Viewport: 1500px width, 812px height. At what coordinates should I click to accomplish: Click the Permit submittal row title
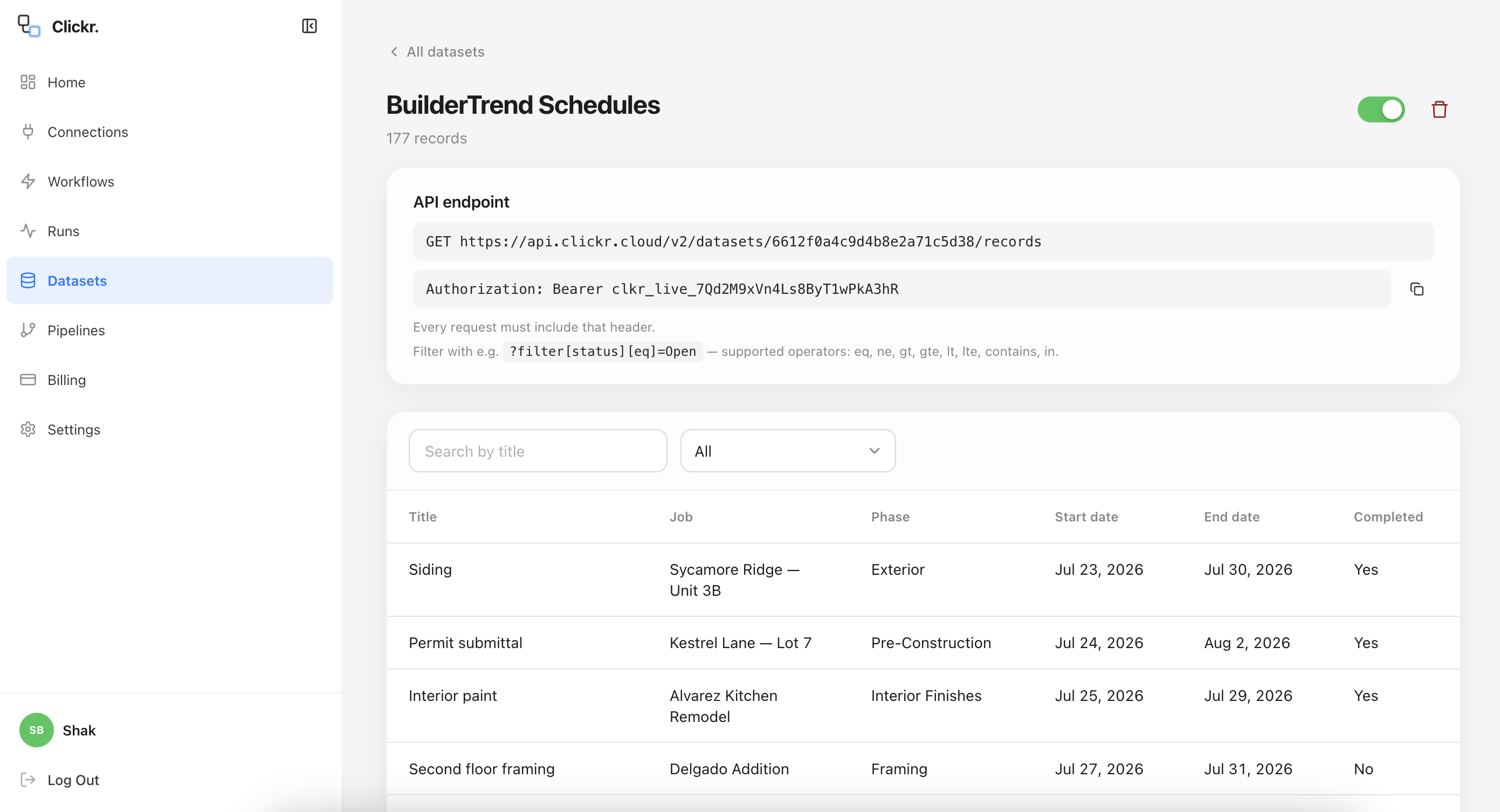[x=465, y=643]
